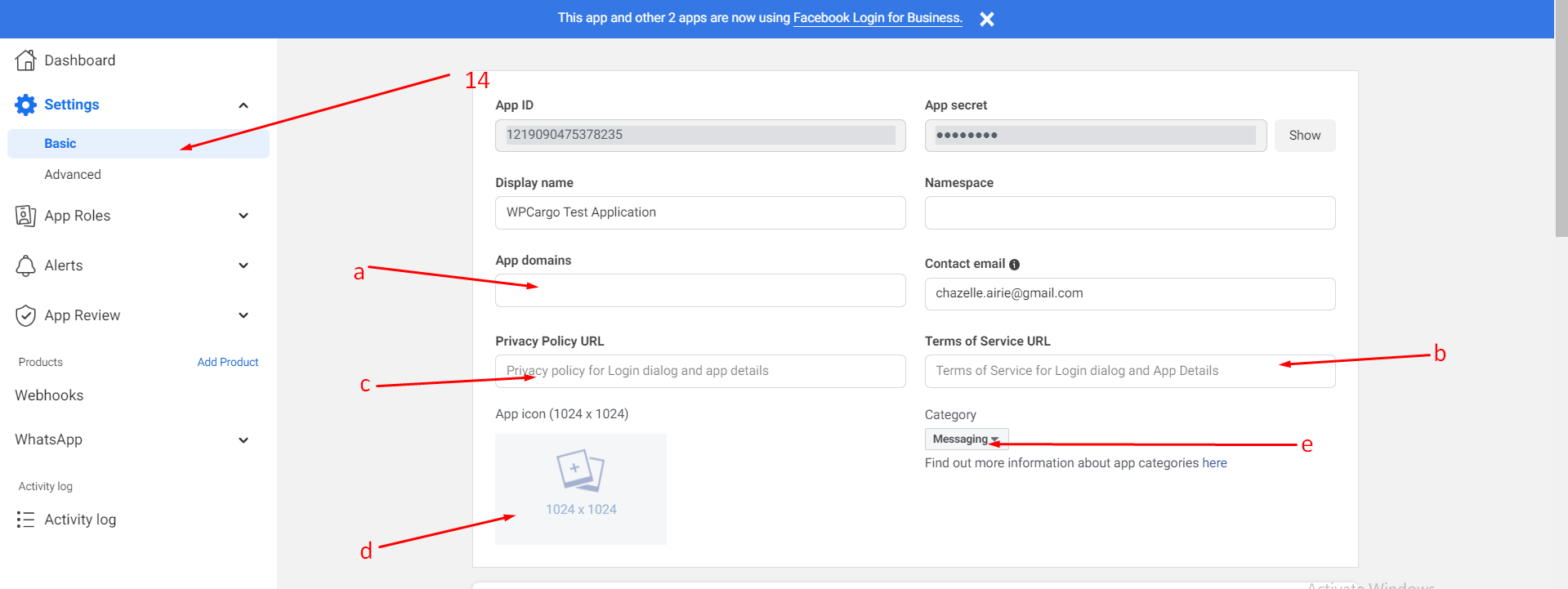
Task: Open the Messaging category dropdown
Action: click(966, 440)
